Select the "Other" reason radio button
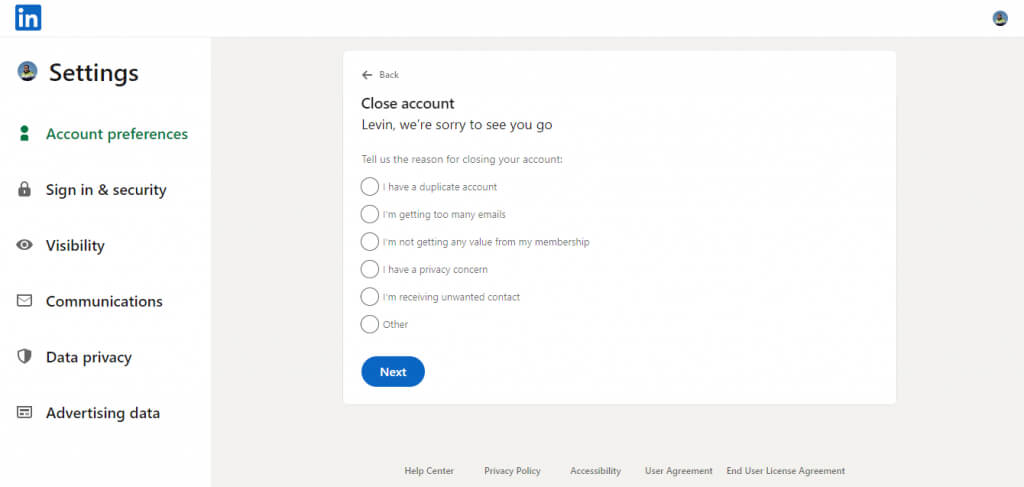The height and width of the screenshot is (487, 1024). tap(370, 324)
